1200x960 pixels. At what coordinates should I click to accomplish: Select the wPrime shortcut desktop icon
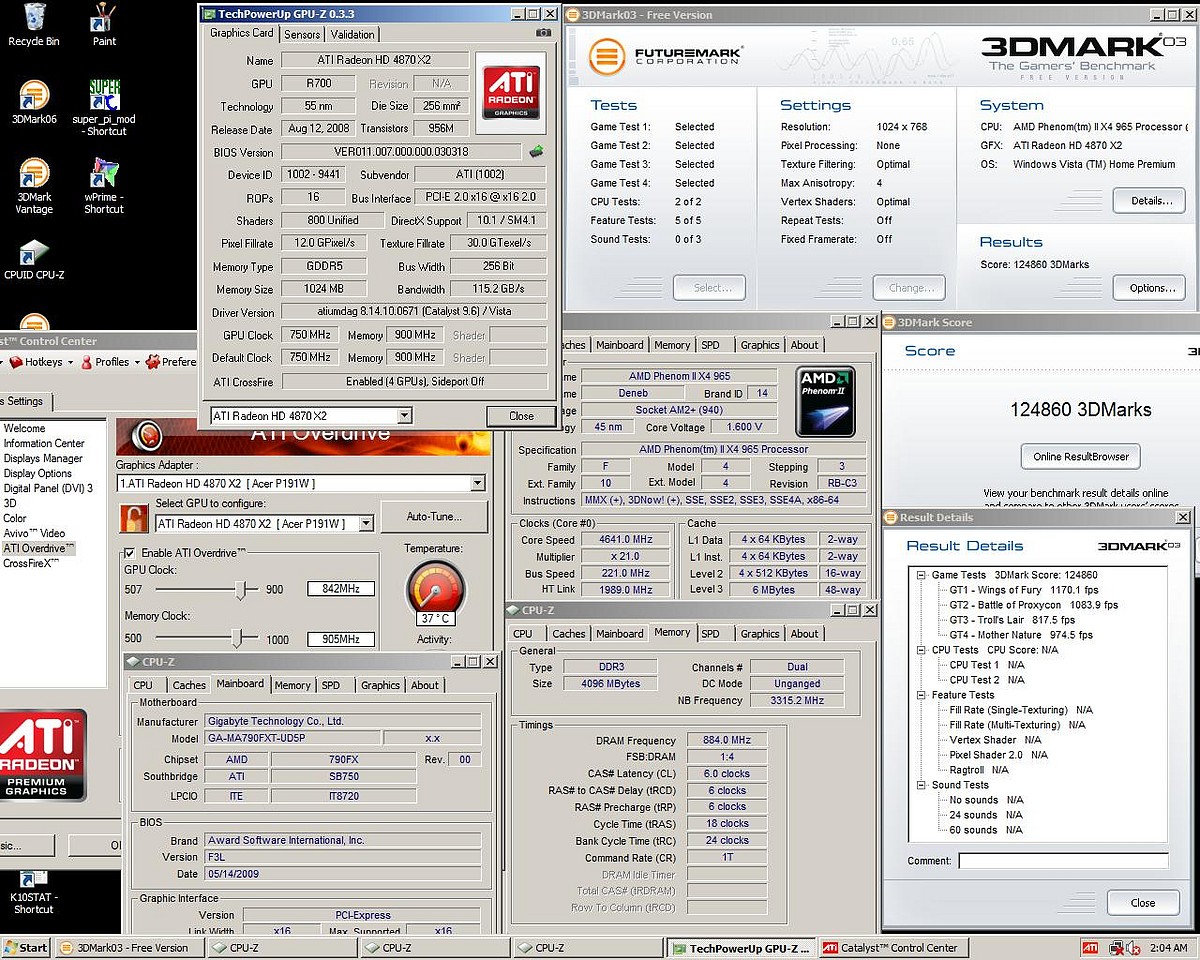pyautogui.click(x=104, y=186)
